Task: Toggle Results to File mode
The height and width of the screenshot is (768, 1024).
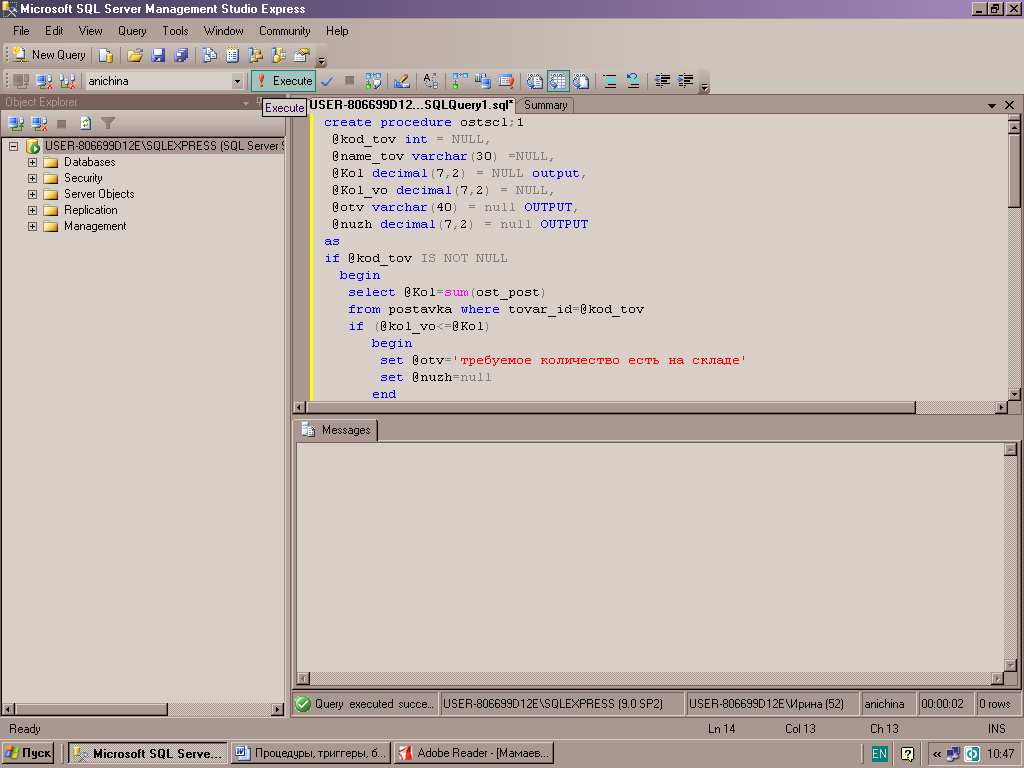Action: (581, 81)
